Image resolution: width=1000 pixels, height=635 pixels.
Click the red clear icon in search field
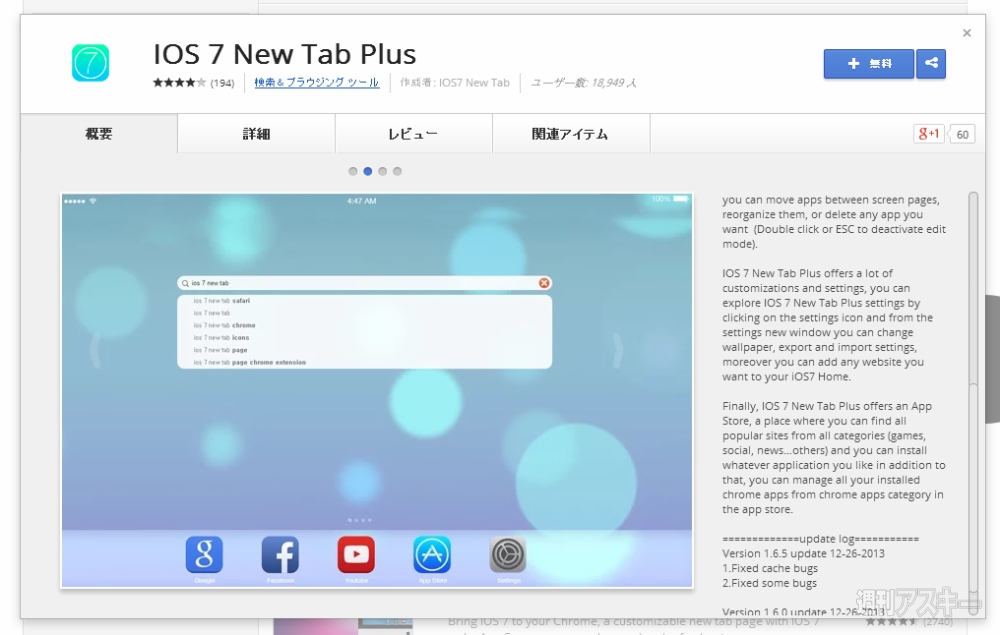544,283
